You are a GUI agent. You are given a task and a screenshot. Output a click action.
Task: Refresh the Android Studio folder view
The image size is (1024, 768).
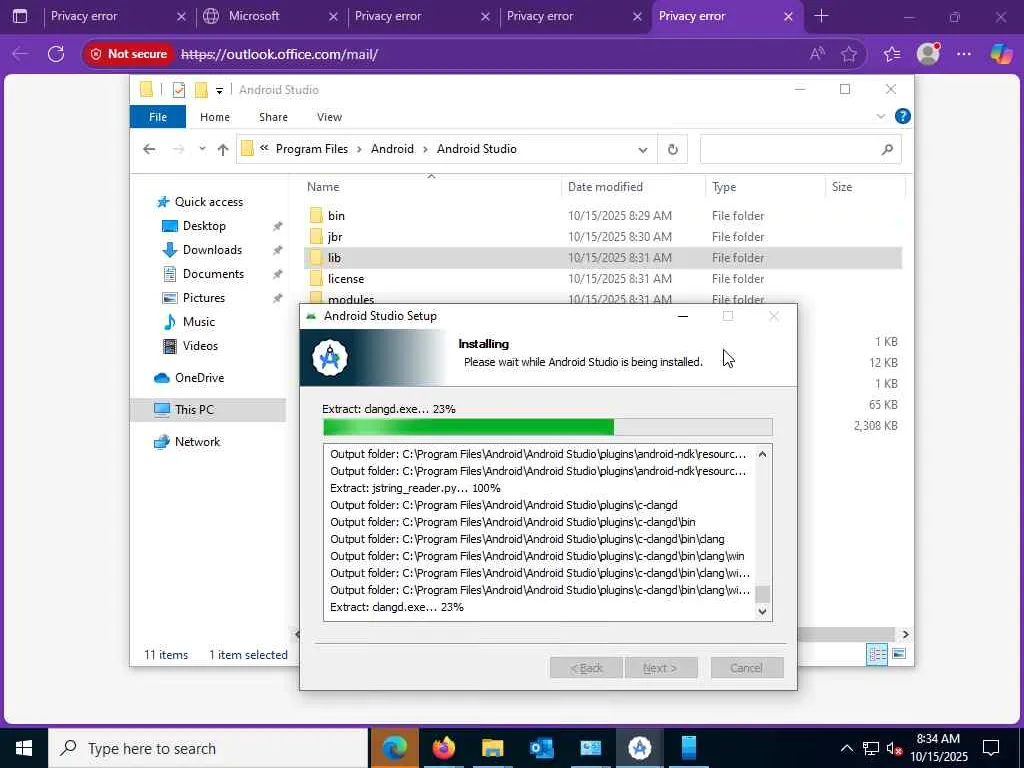coord(673,150)
